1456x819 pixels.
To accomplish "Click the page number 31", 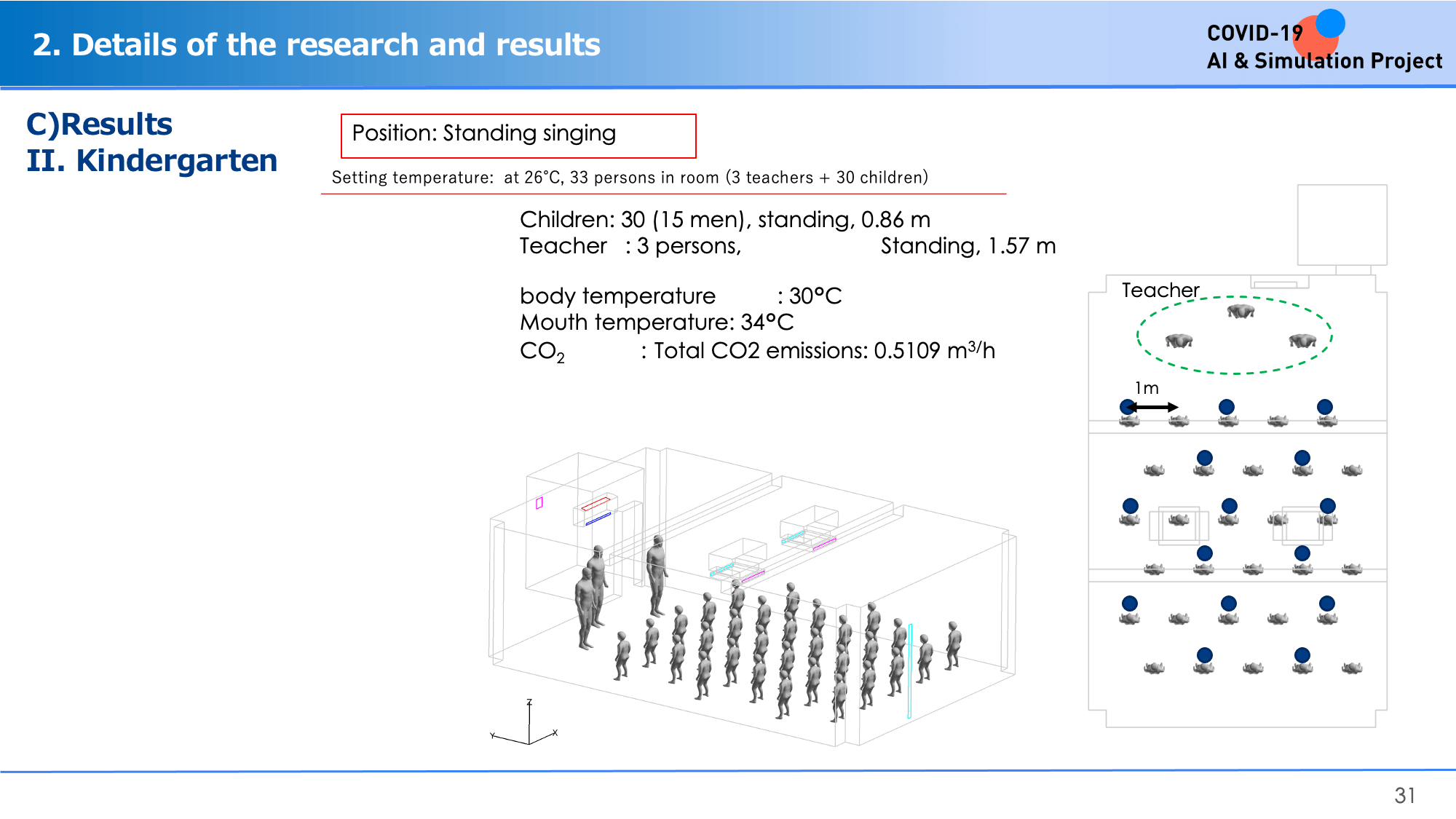I will [1405, 796].
